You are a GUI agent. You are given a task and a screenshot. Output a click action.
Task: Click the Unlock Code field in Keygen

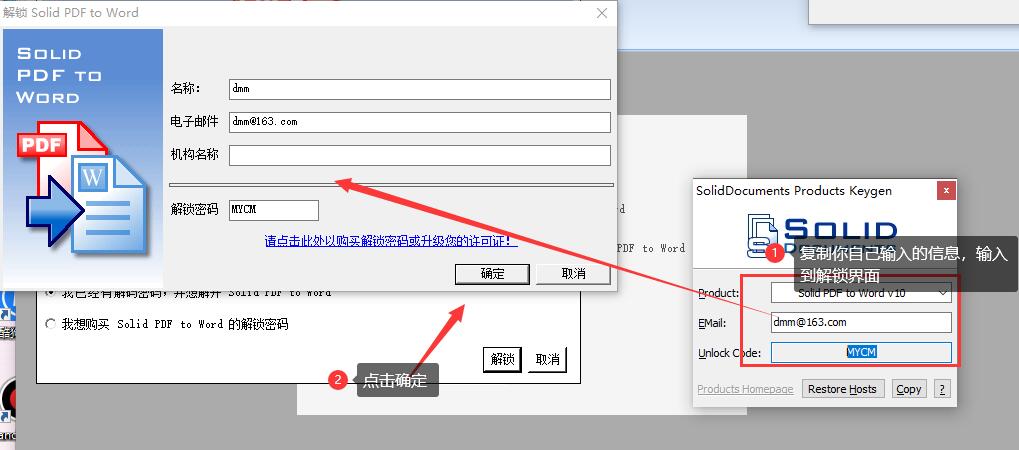tap(861, 352)
